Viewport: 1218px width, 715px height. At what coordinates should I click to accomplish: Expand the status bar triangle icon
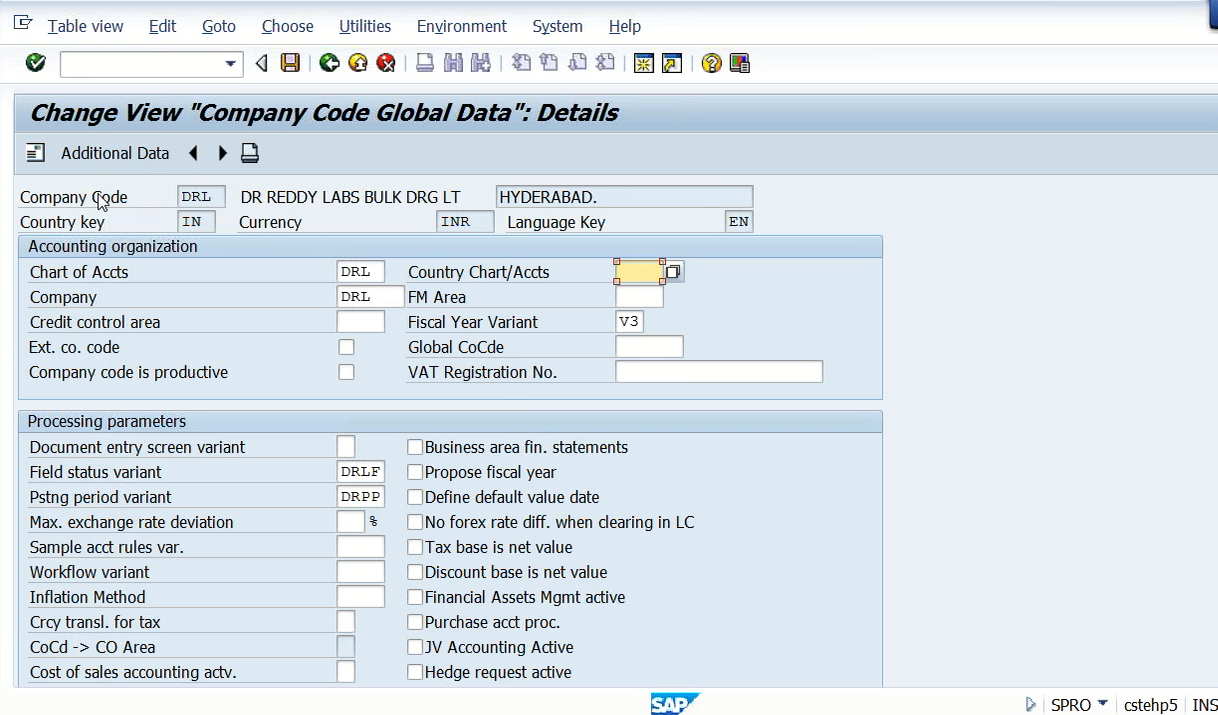[x=1031, y=704]
